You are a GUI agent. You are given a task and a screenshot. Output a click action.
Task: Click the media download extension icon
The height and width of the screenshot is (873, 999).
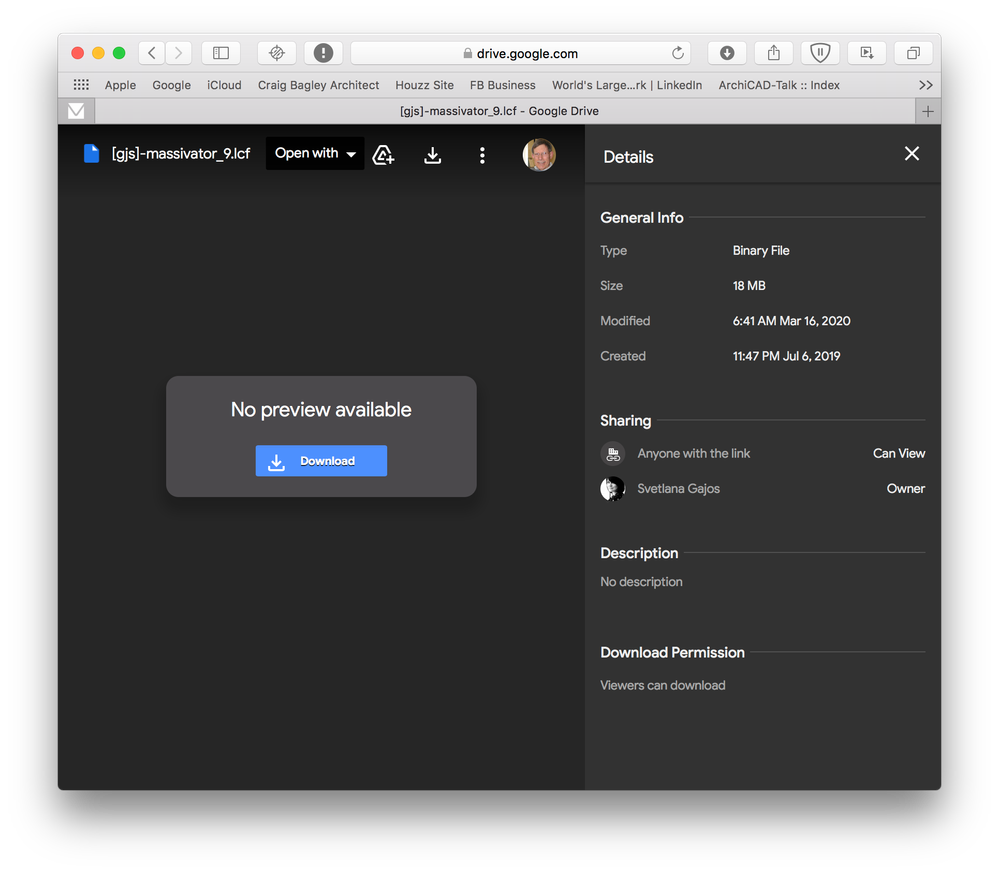866,53
